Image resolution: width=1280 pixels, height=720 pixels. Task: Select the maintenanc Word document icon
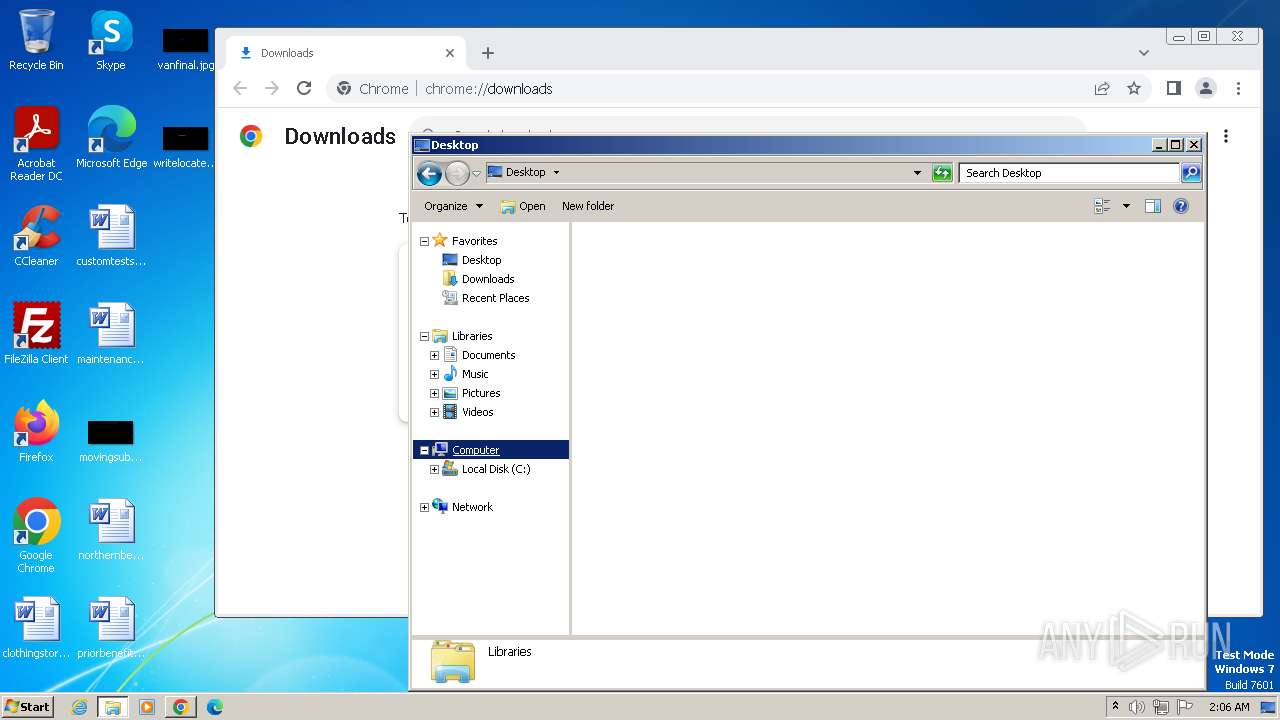[111, 334]
